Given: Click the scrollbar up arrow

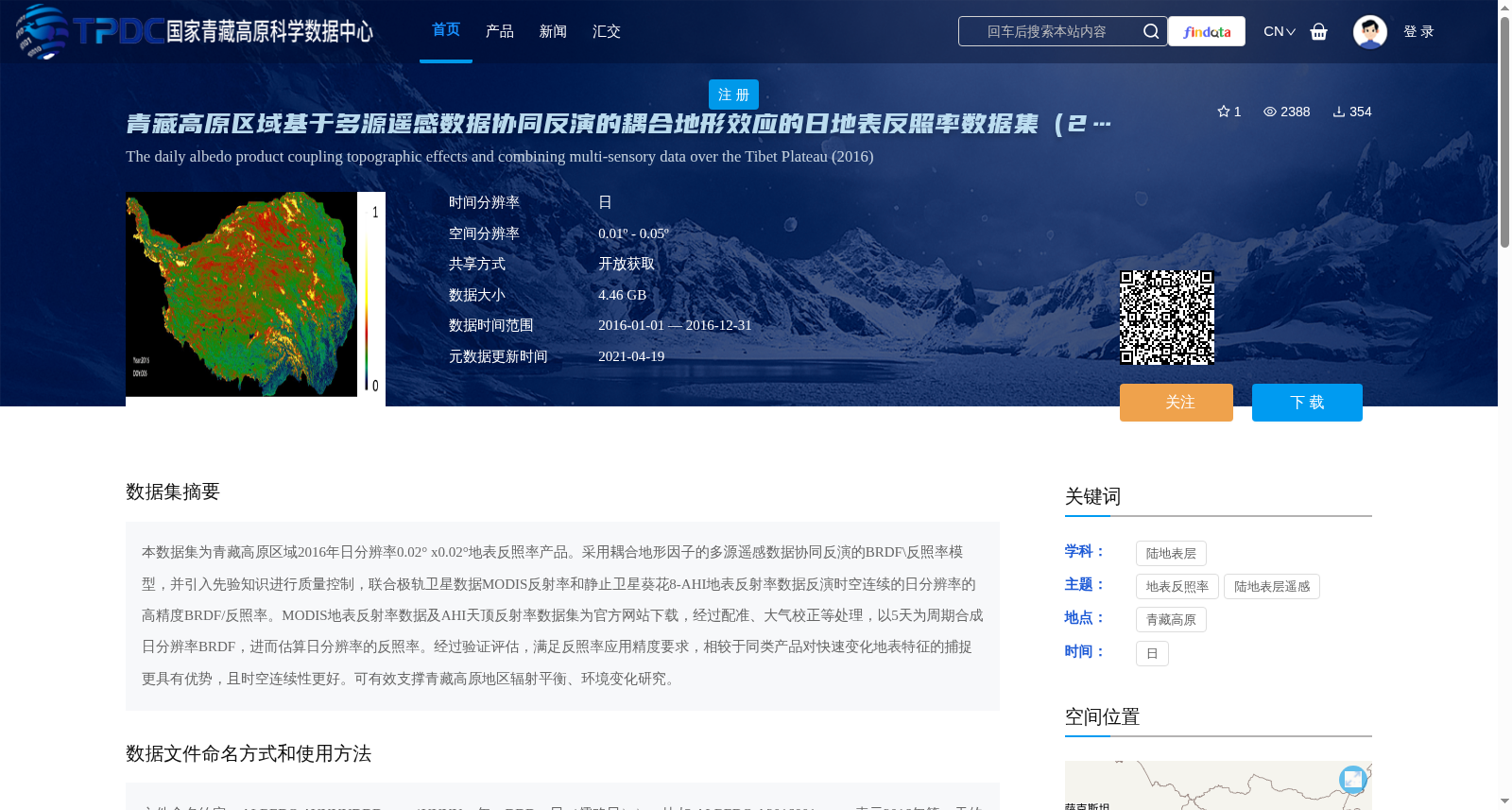Looking at the screenshot, I should click(1504, 8).
